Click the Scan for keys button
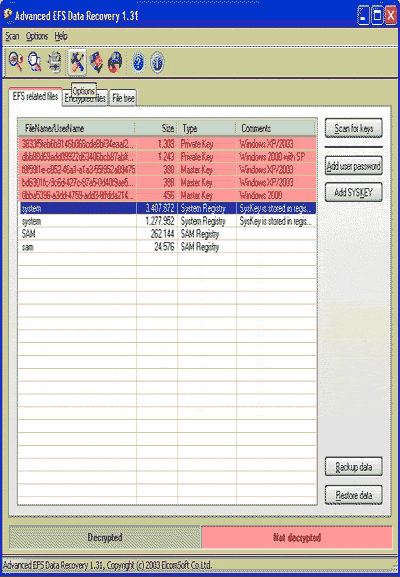 [354, 128]
